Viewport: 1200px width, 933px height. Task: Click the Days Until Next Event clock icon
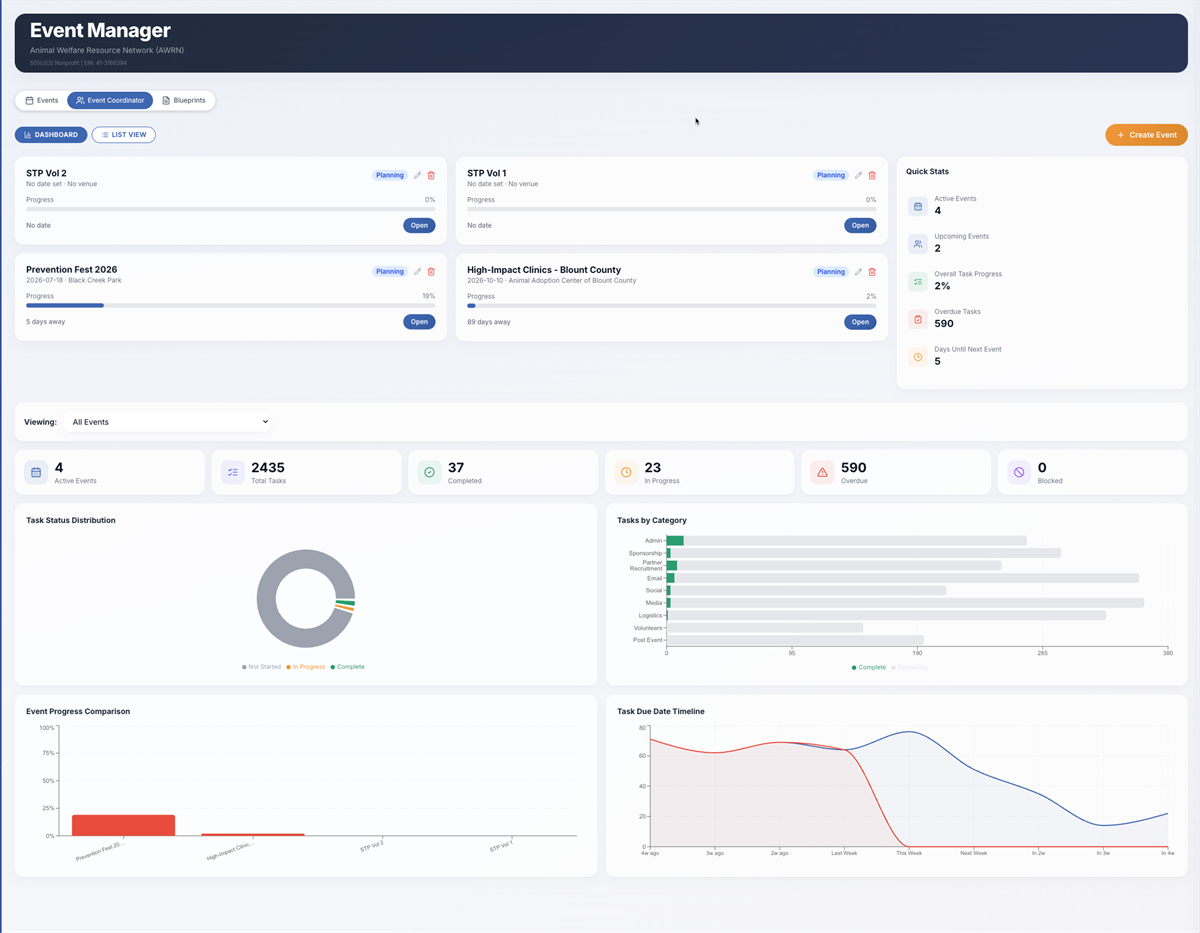(918, 357)
